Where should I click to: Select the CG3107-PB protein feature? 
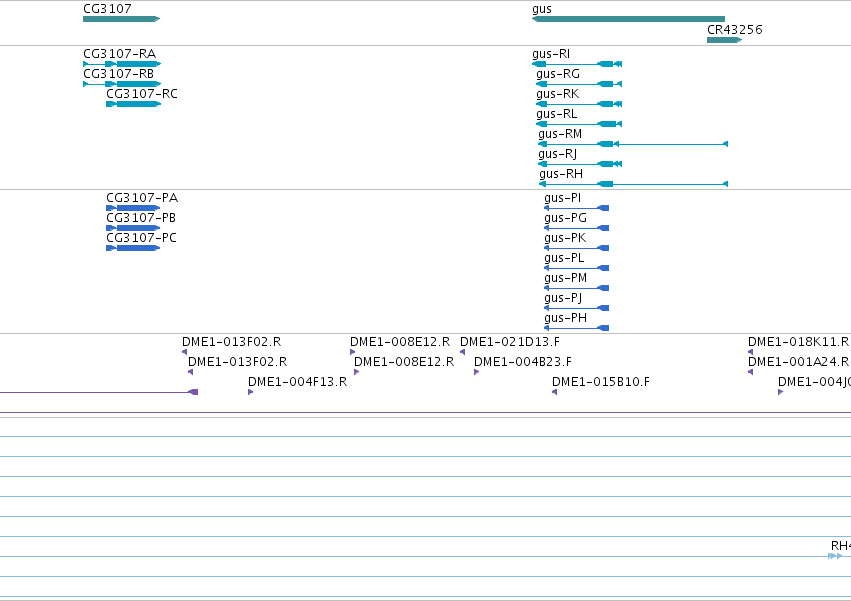pyautogui.click(x=133, y=228)
